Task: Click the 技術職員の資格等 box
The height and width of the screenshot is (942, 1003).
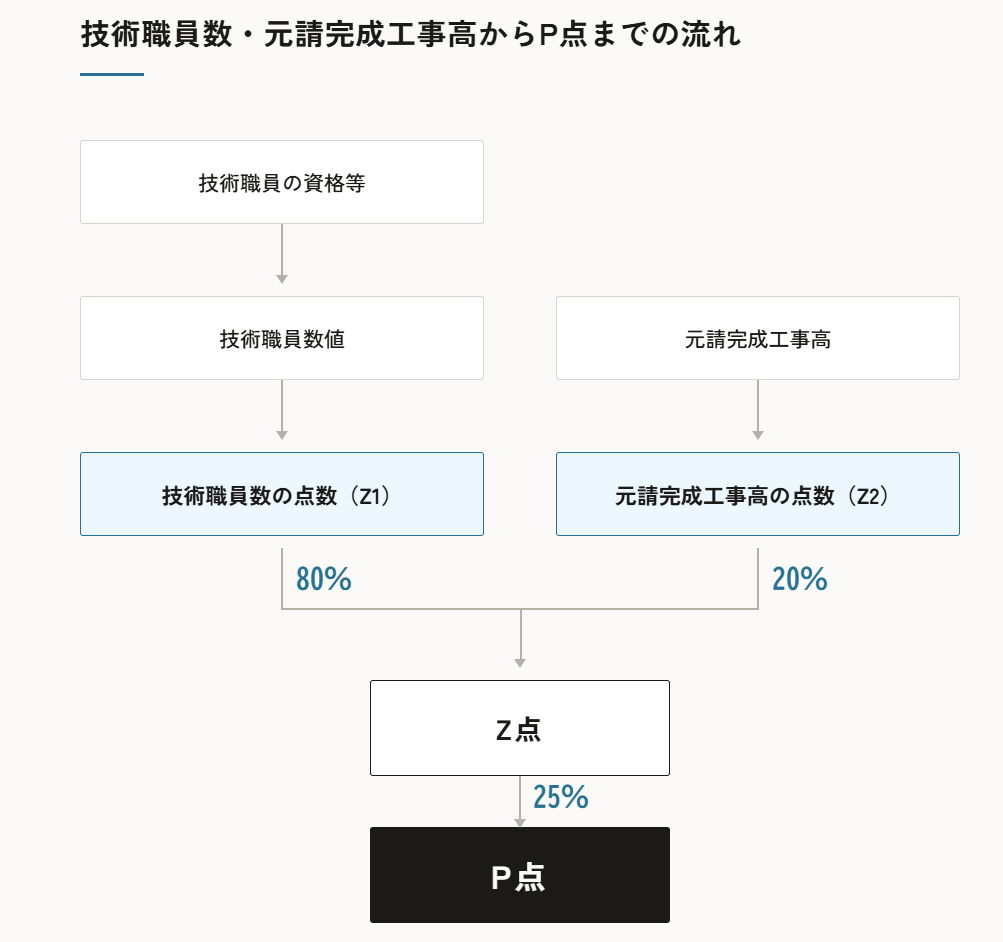Action: (x=281, y=182)
